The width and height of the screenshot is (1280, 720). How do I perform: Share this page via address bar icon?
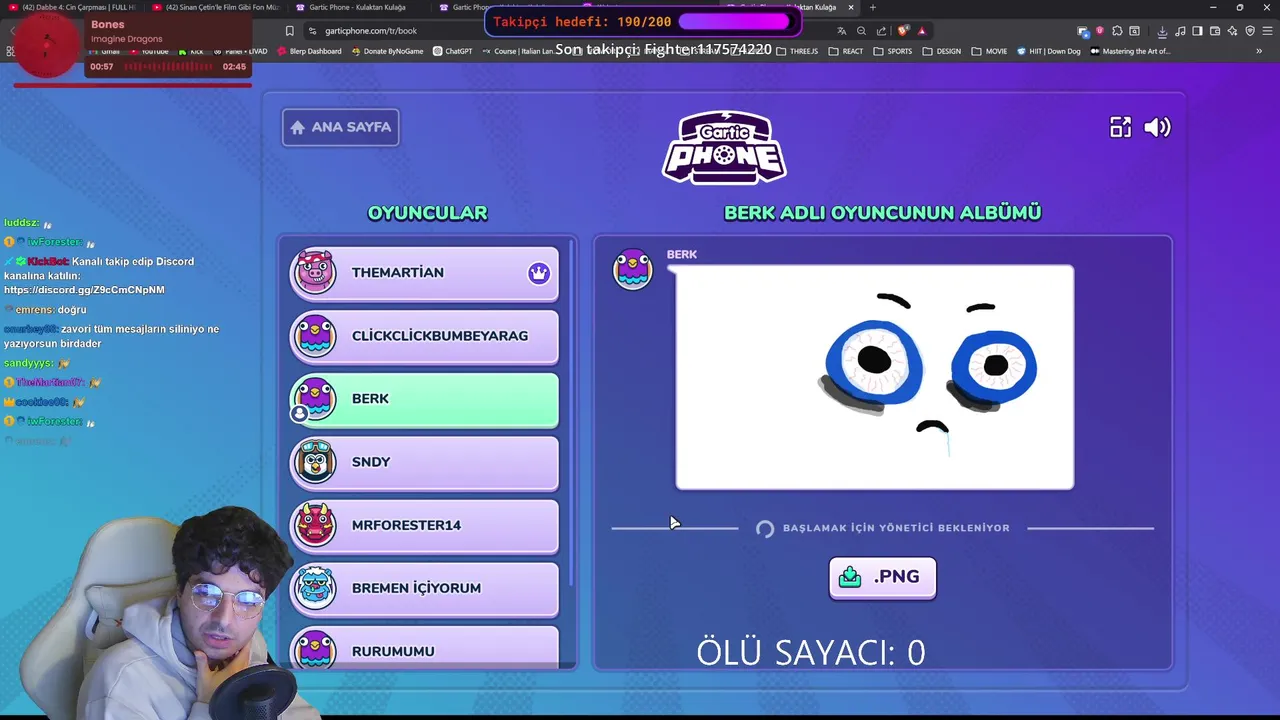[881, 31]
